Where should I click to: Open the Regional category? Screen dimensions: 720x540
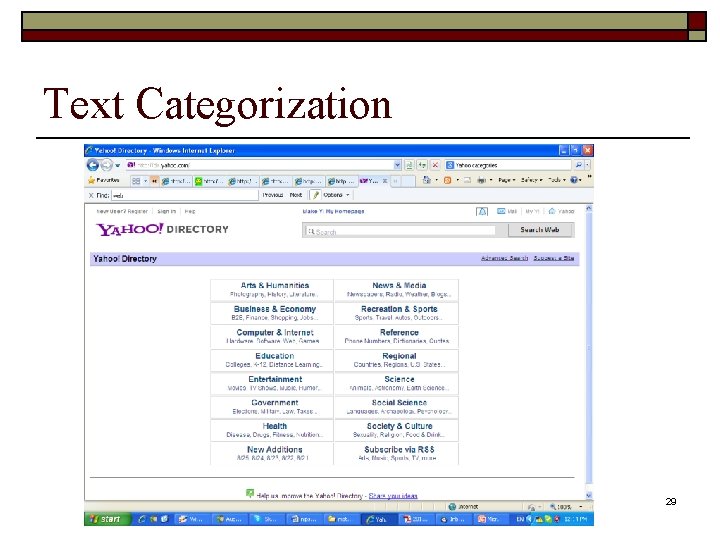pyautogui.click(x=399, y=356)
